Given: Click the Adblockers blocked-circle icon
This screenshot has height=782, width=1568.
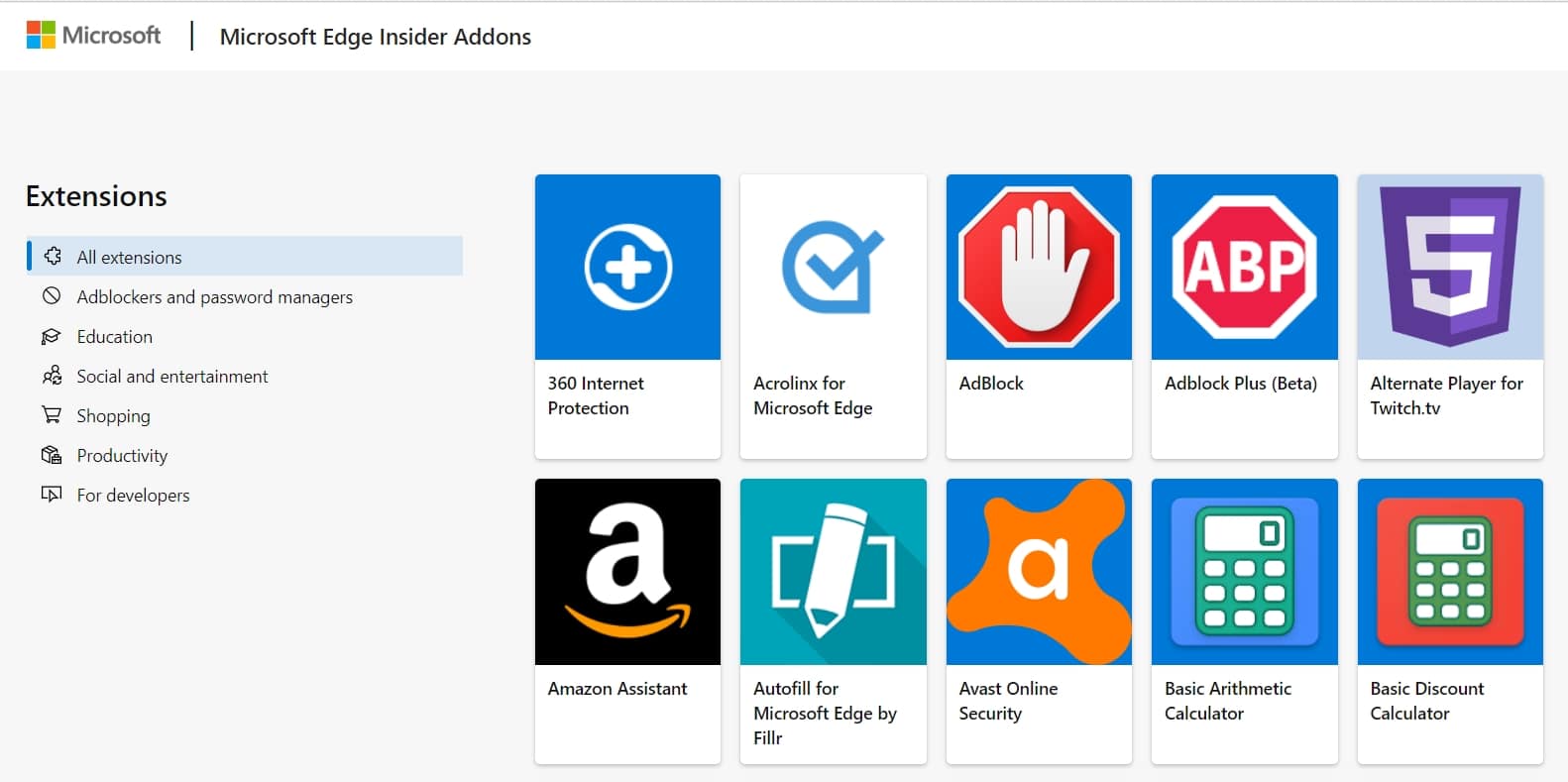Looking at the screenshot, I should point(52,295).
